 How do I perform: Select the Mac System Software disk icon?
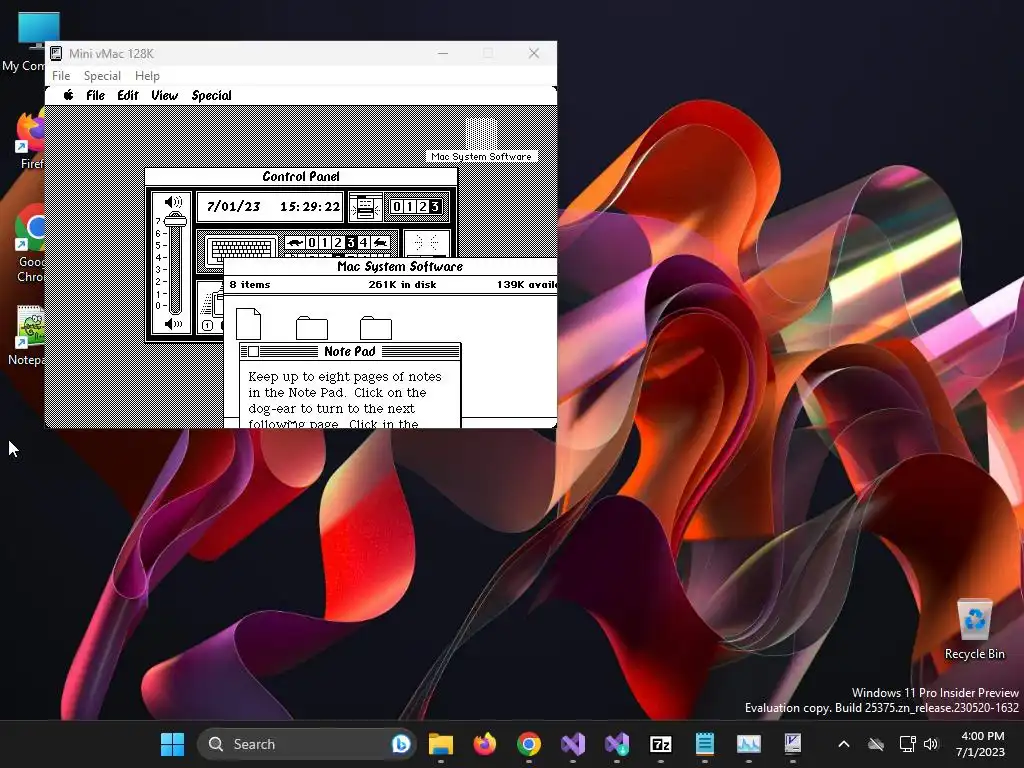[481, 134]
